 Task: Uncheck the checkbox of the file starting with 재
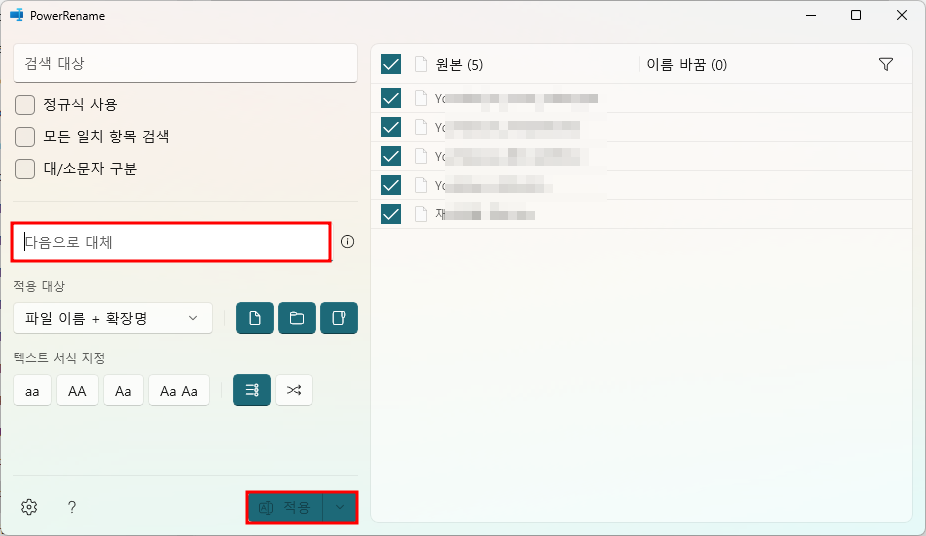(391, 214)
